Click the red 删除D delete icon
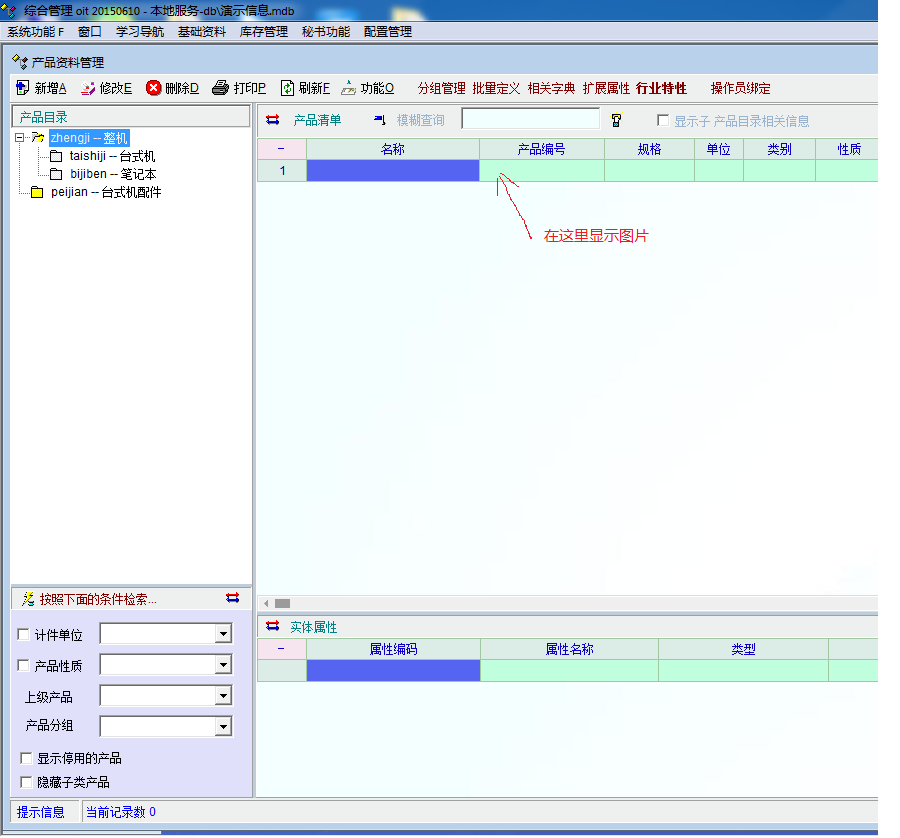 (153, 88)
